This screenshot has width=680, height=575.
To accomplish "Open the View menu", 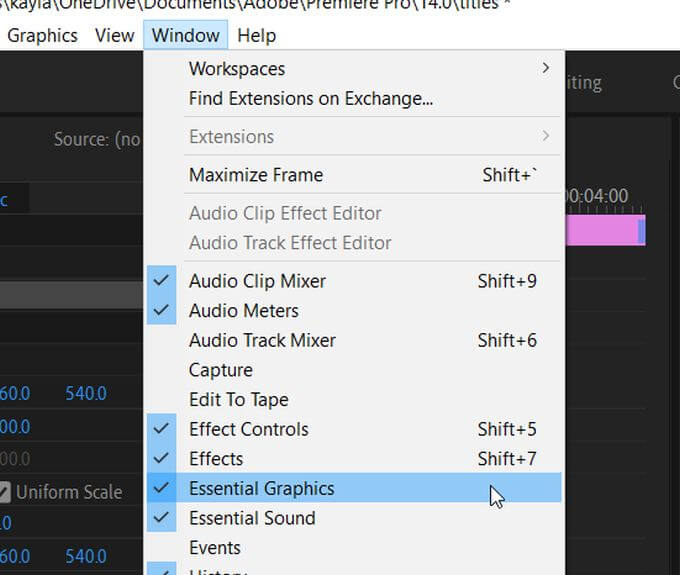I will pos(114,36).
